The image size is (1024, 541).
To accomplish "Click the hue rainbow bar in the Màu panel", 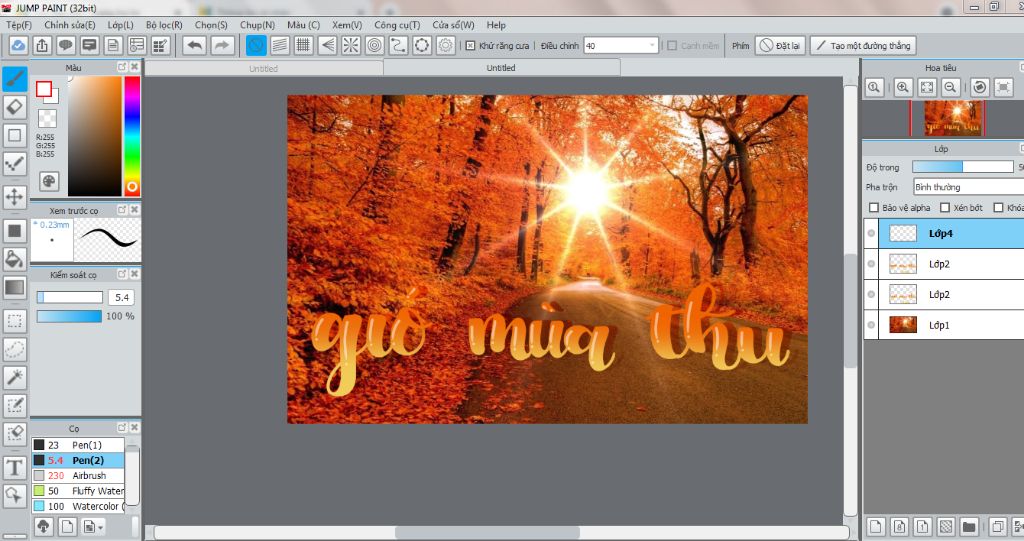I will pyautogui.click(x=132, y=136).
